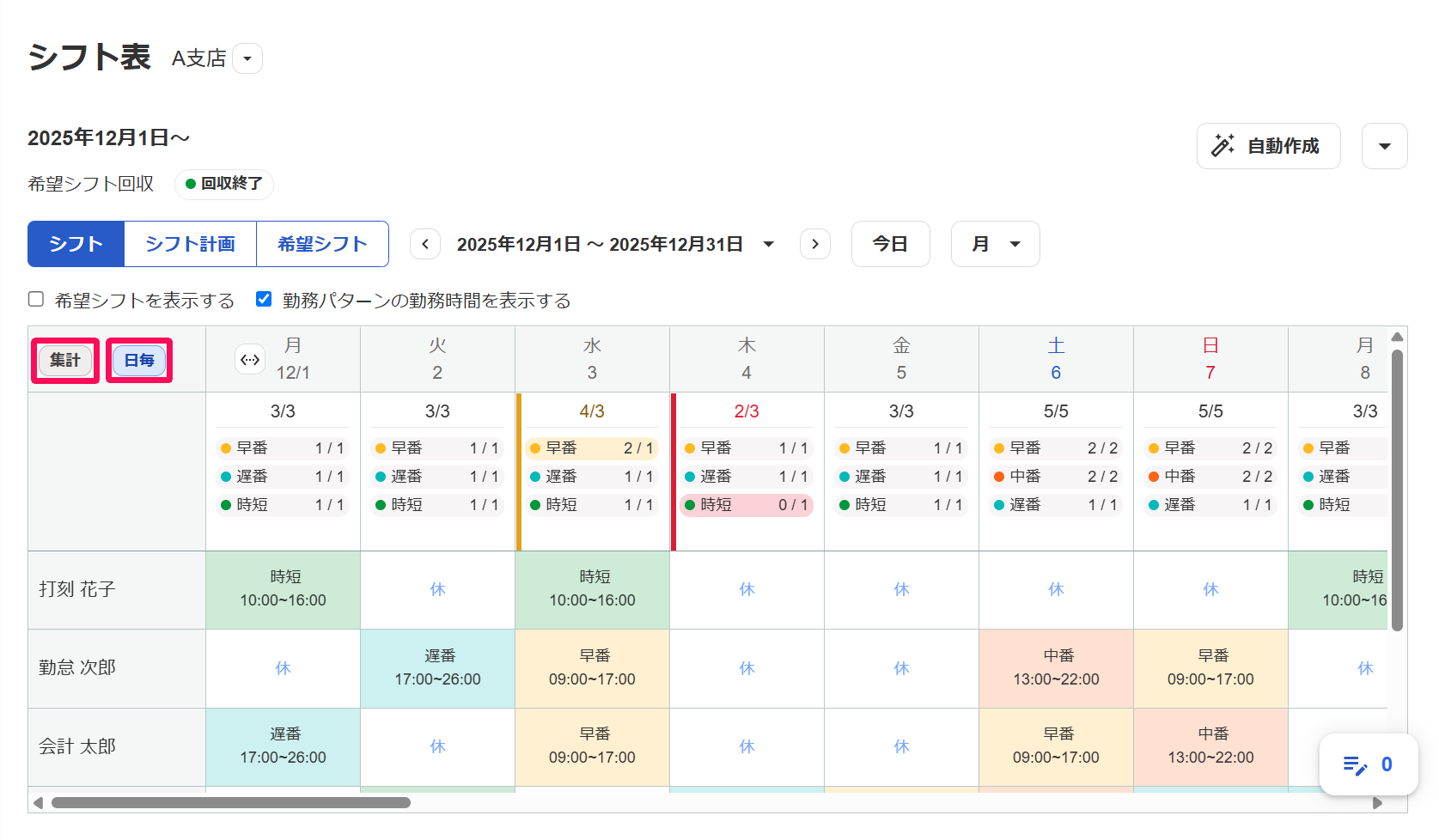Open 打刻 花子 時短 shift on 12/1
The width and height of the screenshot is (1439, 840).
click(x=283, y=589)
